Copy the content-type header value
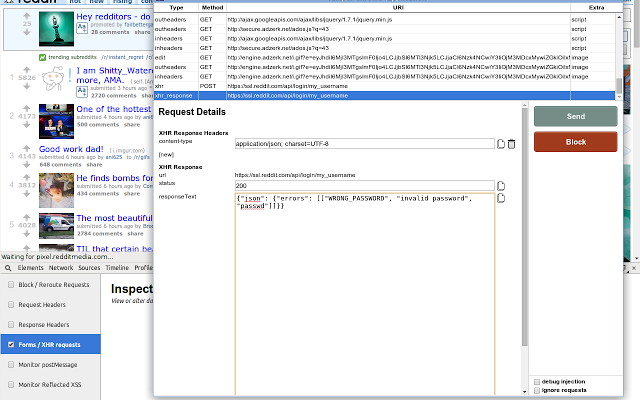The image size is (640, 400). coord(501,144)
